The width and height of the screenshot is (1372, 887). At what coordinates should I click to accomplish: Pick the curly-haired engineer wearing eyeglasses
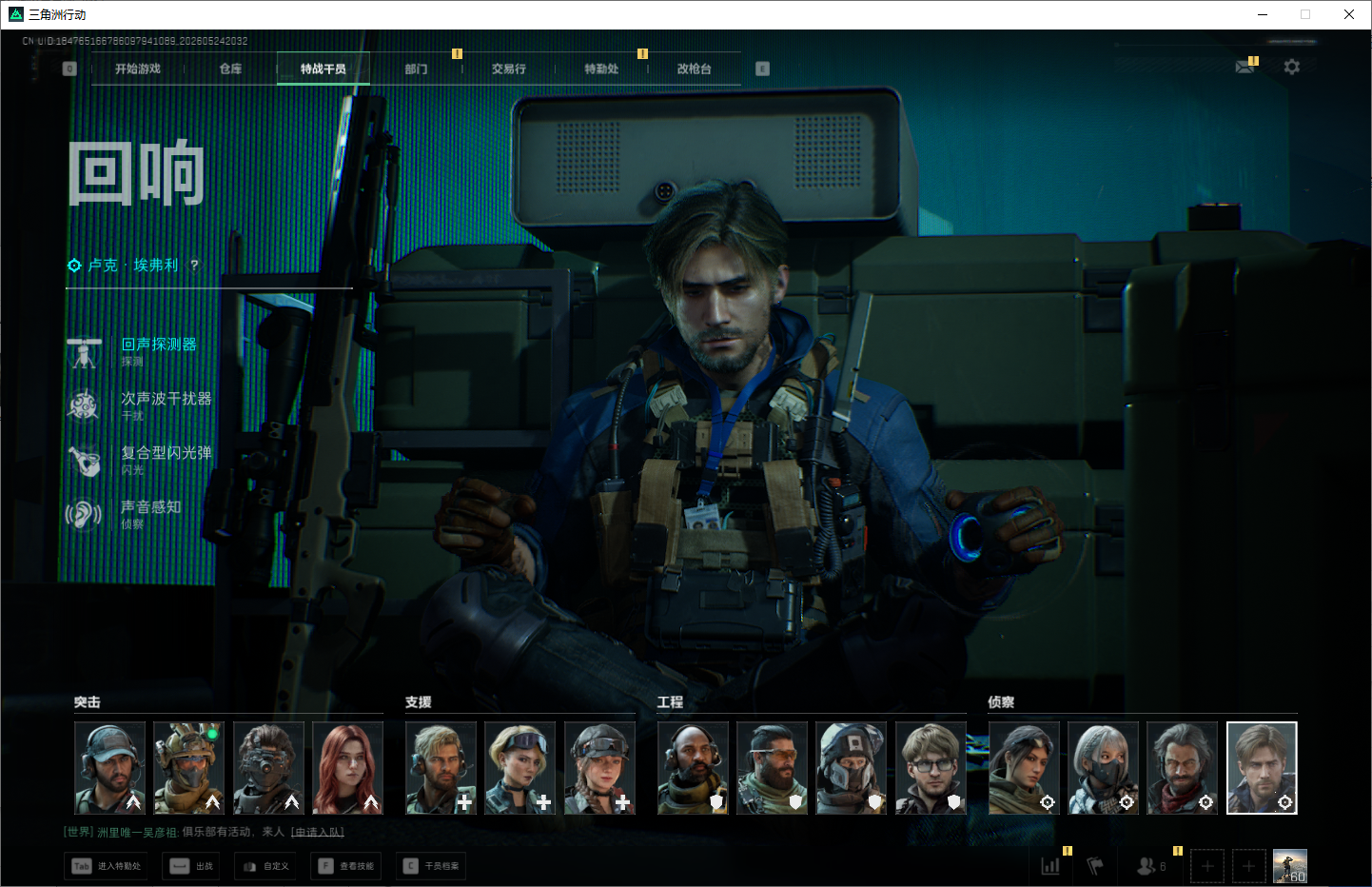coord(931,768)
